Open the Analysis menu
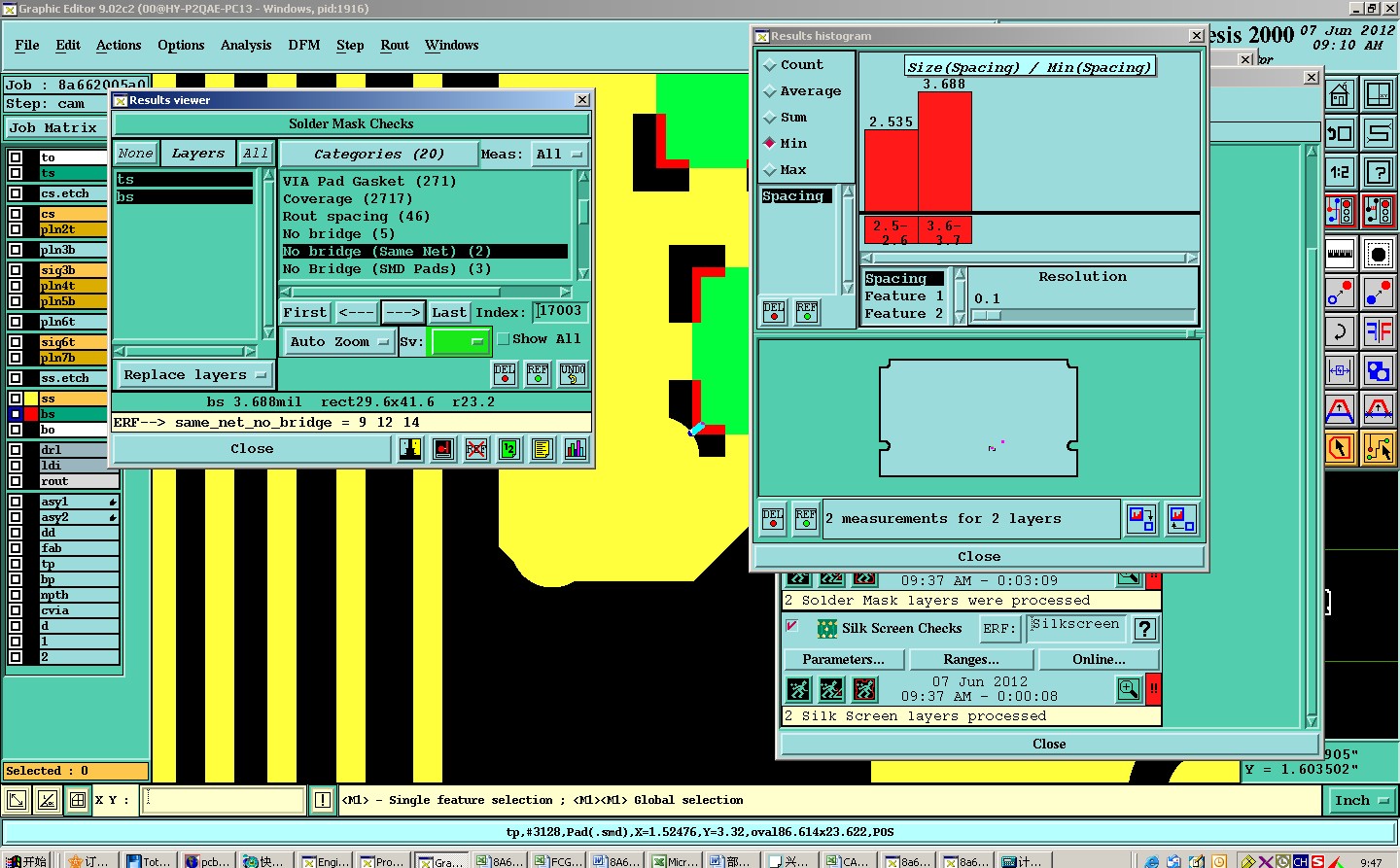Image resolution: width=1400 pixels, height=868 pixels. click(246, 45)
